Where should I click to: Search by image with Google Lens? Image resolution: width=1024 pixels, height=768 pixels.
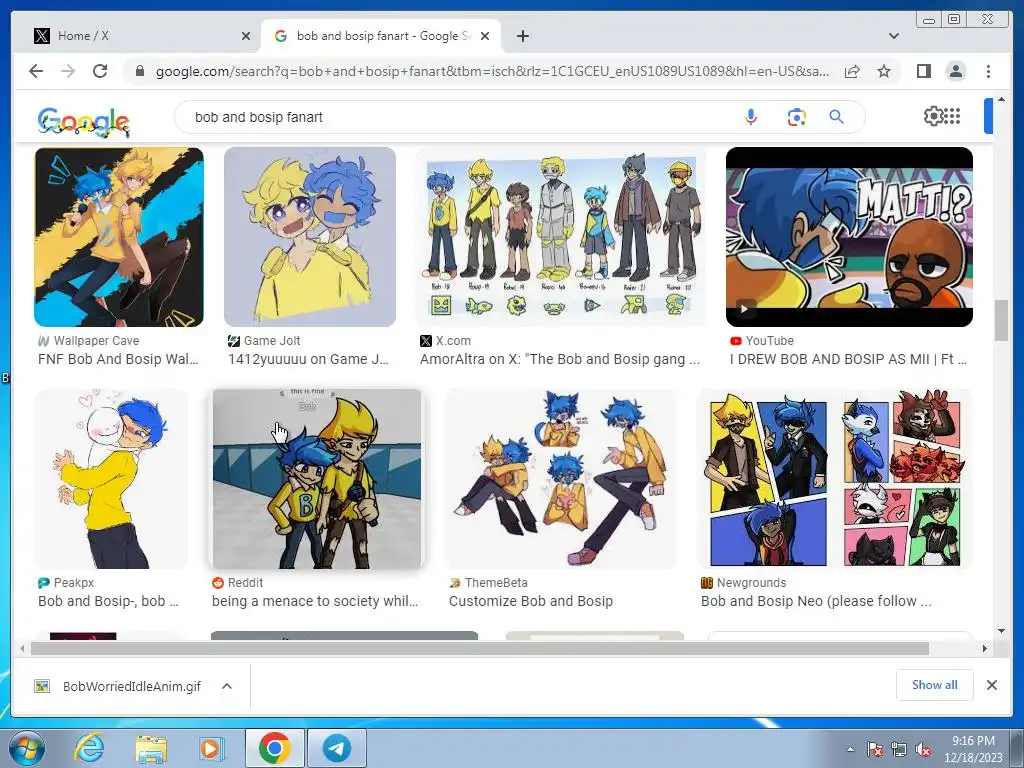[x=796, y=118]
